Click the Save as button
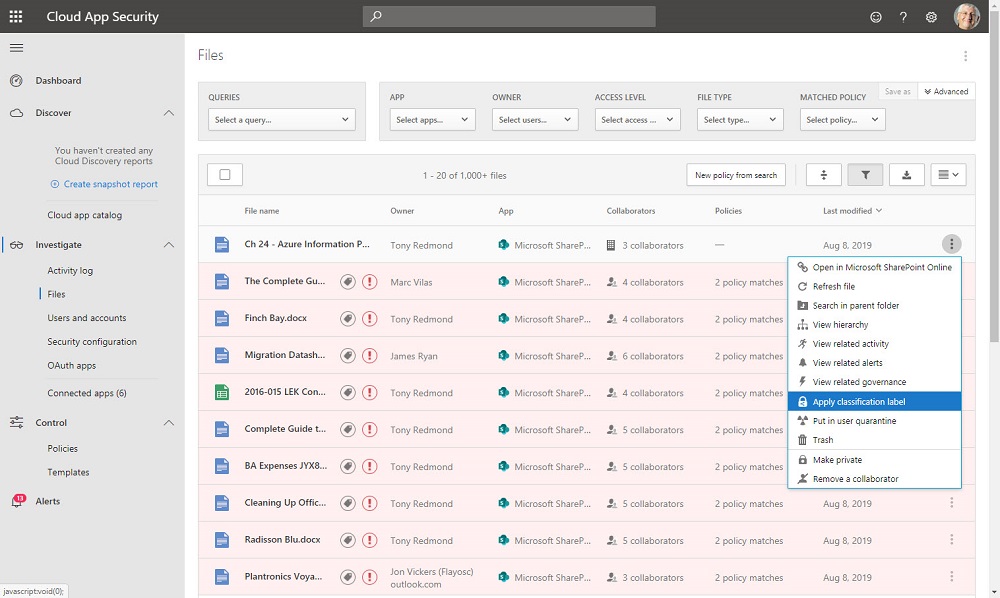1000x598 pixels. [x=897, y=92]
